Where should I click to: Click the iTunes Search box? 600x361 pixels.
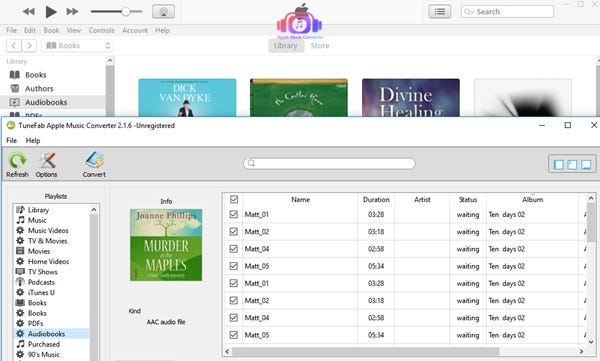(x=507, y=11)
